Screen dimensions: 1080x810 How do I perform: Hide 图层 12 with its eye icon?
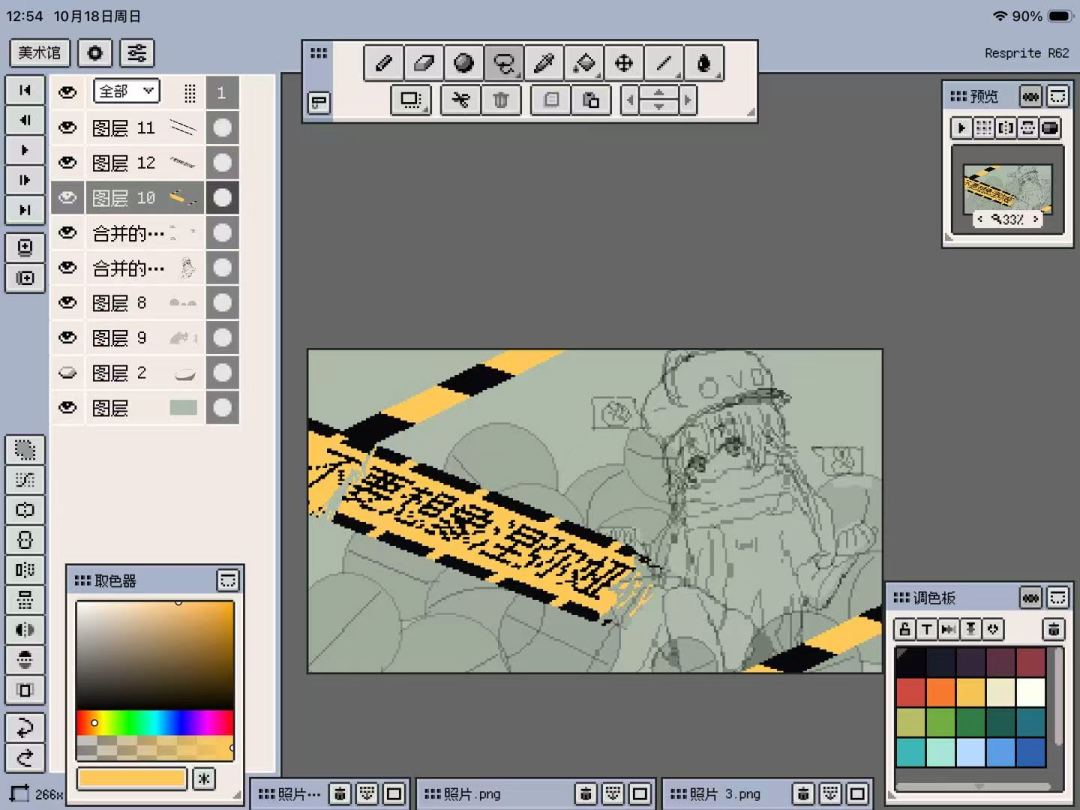pos(68,163)
